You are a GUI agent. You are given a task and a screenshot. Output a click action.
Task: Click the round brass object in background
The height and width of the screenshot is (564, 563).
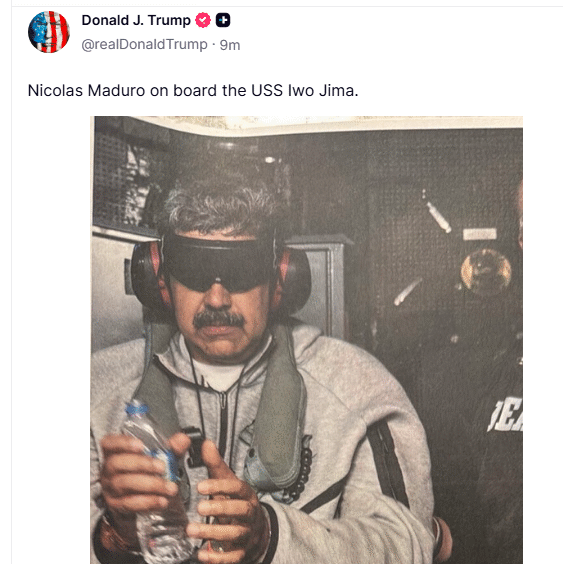coord(486,272)
